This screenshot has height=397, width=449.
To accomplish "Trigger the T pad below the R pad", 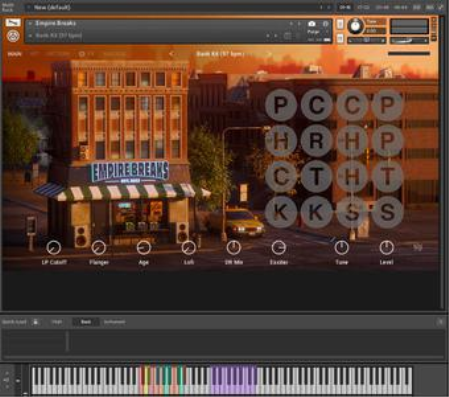I will [316, 176].
